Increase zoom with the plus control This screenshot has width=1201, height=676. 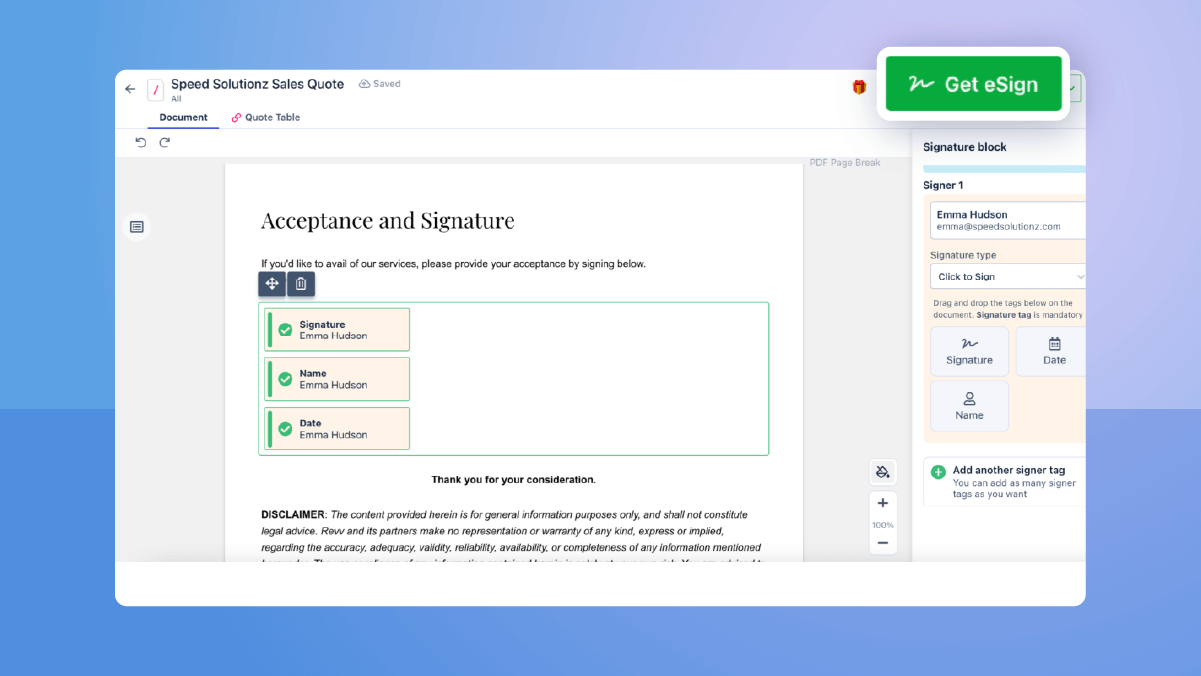click(x=882, y=503)
